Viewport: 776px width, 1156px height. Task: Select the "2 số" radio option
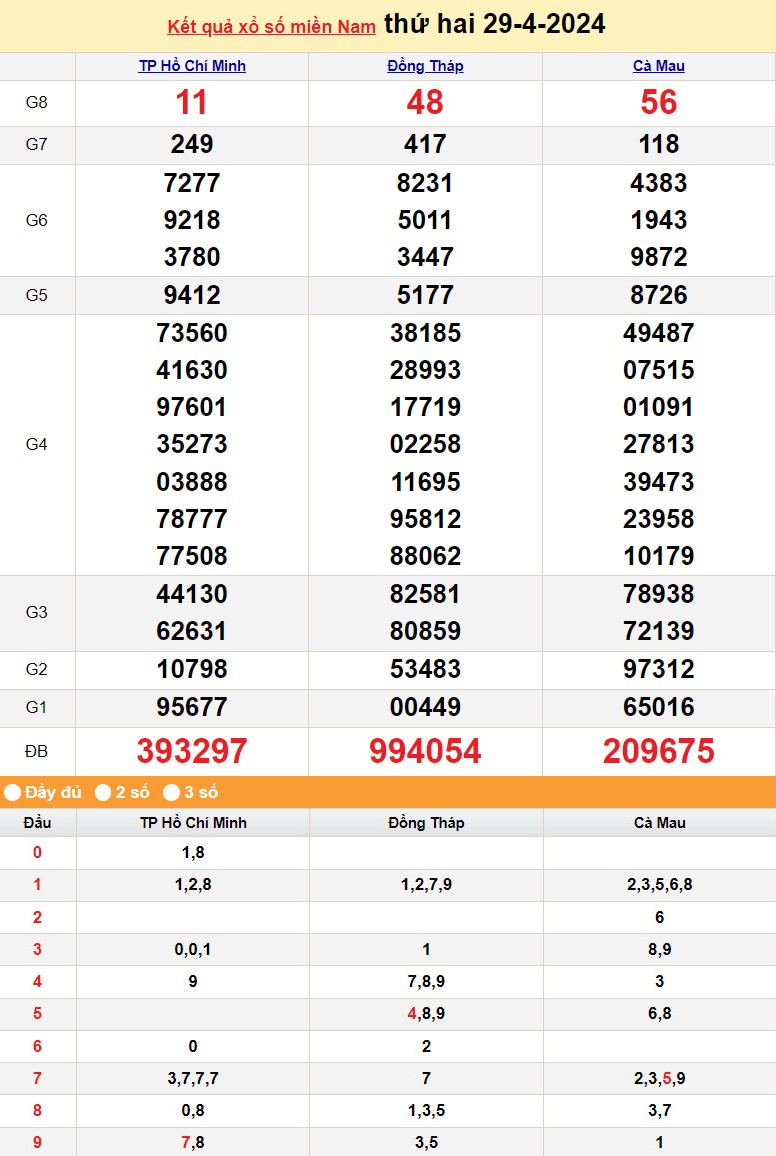(103, 793)
